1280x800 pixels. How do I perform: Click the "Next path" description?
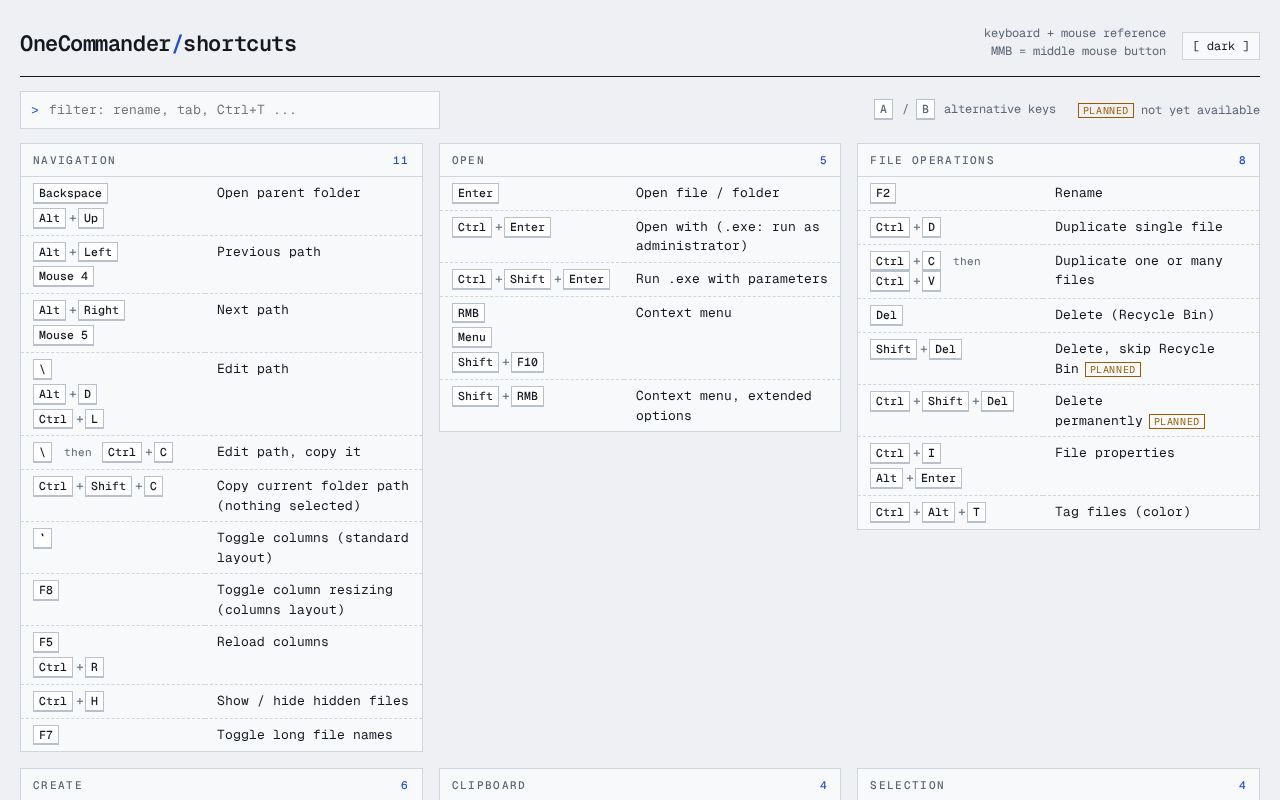point(253,310)
